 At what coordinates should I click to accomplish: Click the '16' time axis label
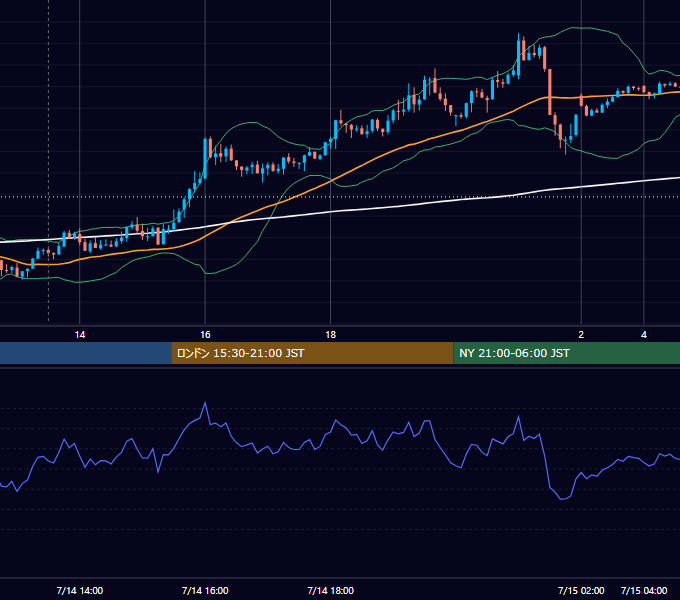pos(205,335)
